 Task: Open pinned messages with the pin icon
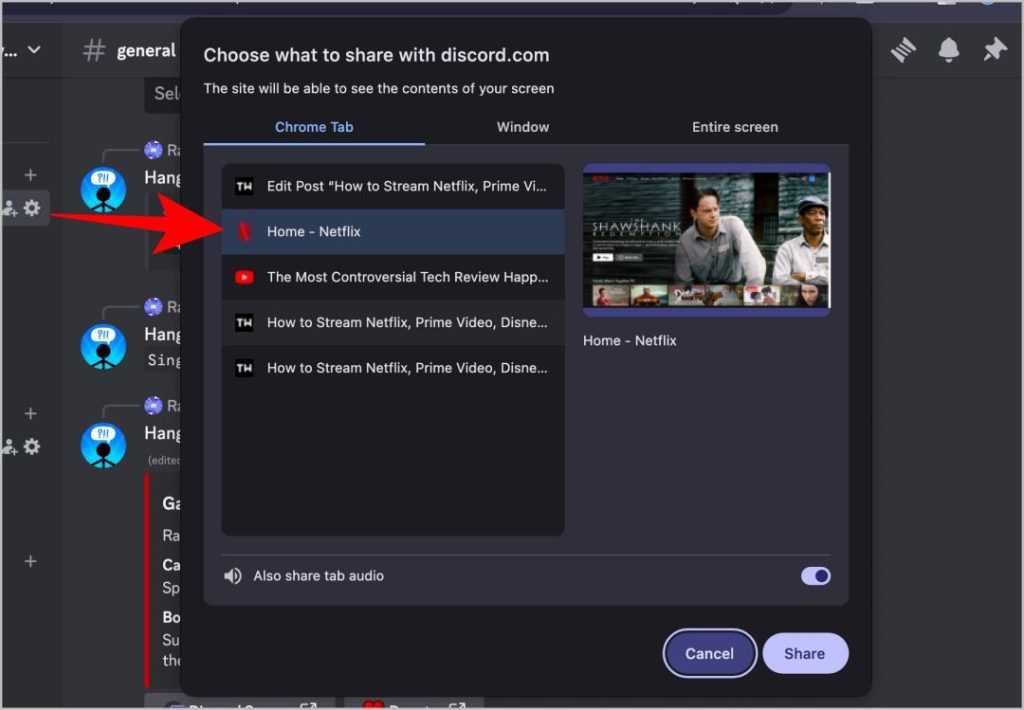click(x=996, y=49)
